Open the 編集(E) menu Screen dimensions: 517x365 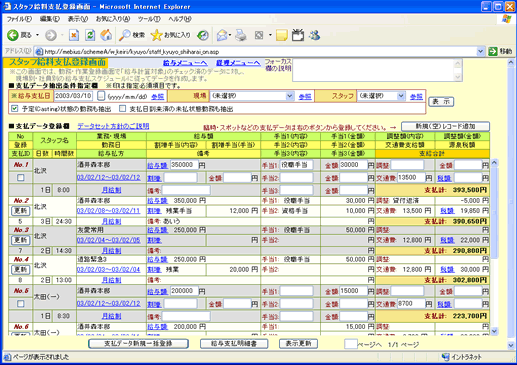point(50,19)
